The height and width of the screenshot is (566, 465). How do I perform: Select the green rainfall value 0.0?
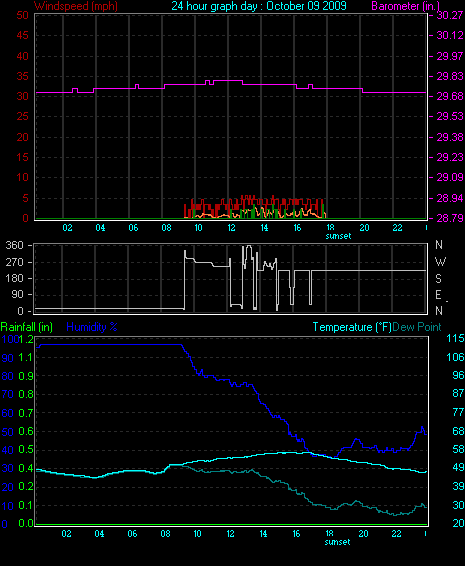pyautogui.click(x=26, y=523)
